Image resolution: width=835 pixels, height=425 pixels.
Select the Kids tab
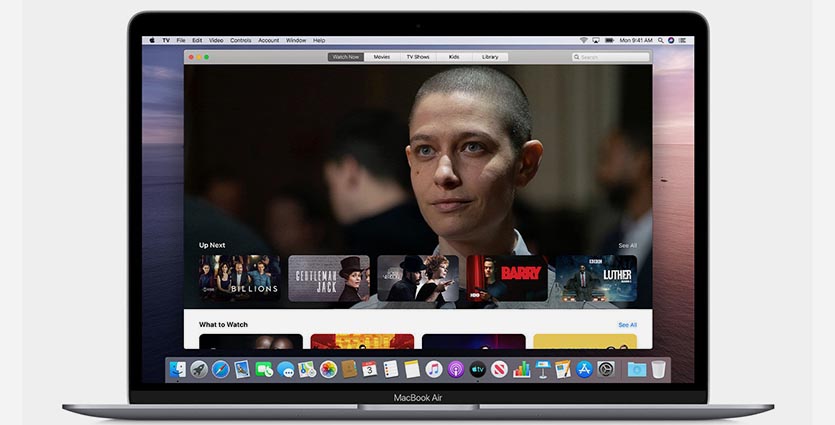pos(454,57)
